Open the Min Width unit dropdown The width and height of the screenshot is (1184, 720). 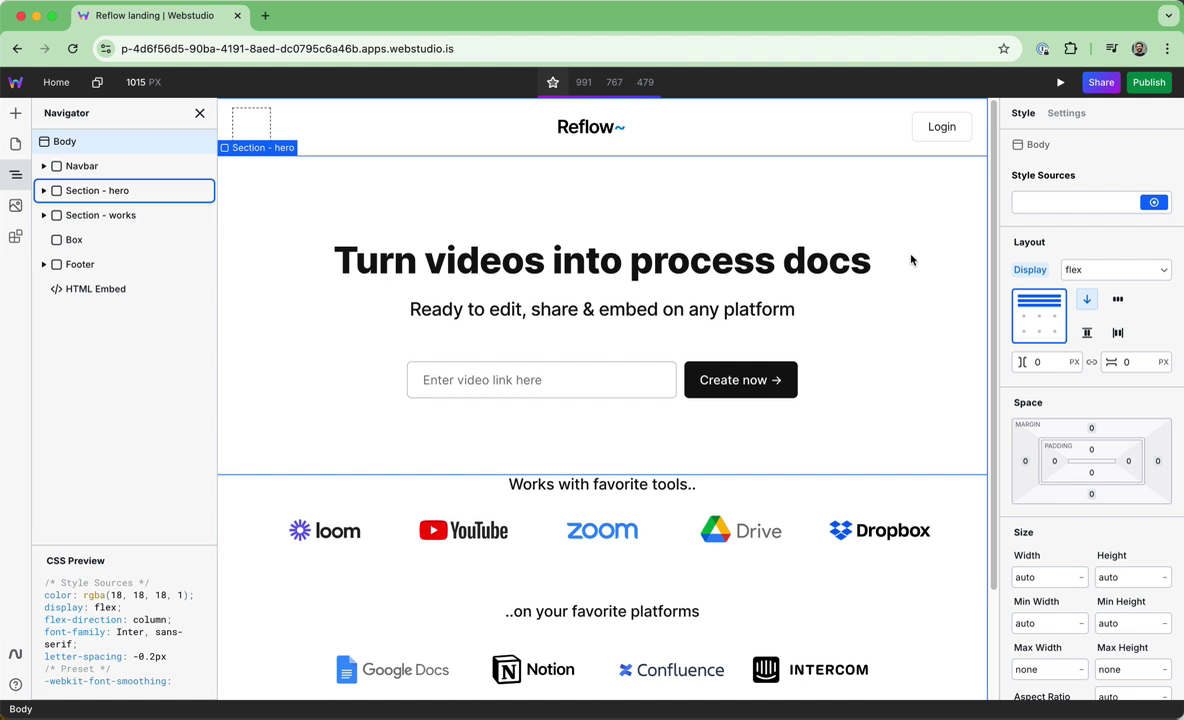coord(1081,623)
